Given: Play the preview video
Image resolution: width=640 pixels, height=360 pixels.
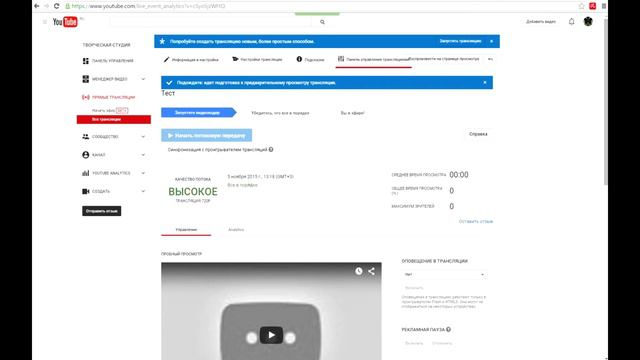Looking at the screenshot, I should [271, 335].
